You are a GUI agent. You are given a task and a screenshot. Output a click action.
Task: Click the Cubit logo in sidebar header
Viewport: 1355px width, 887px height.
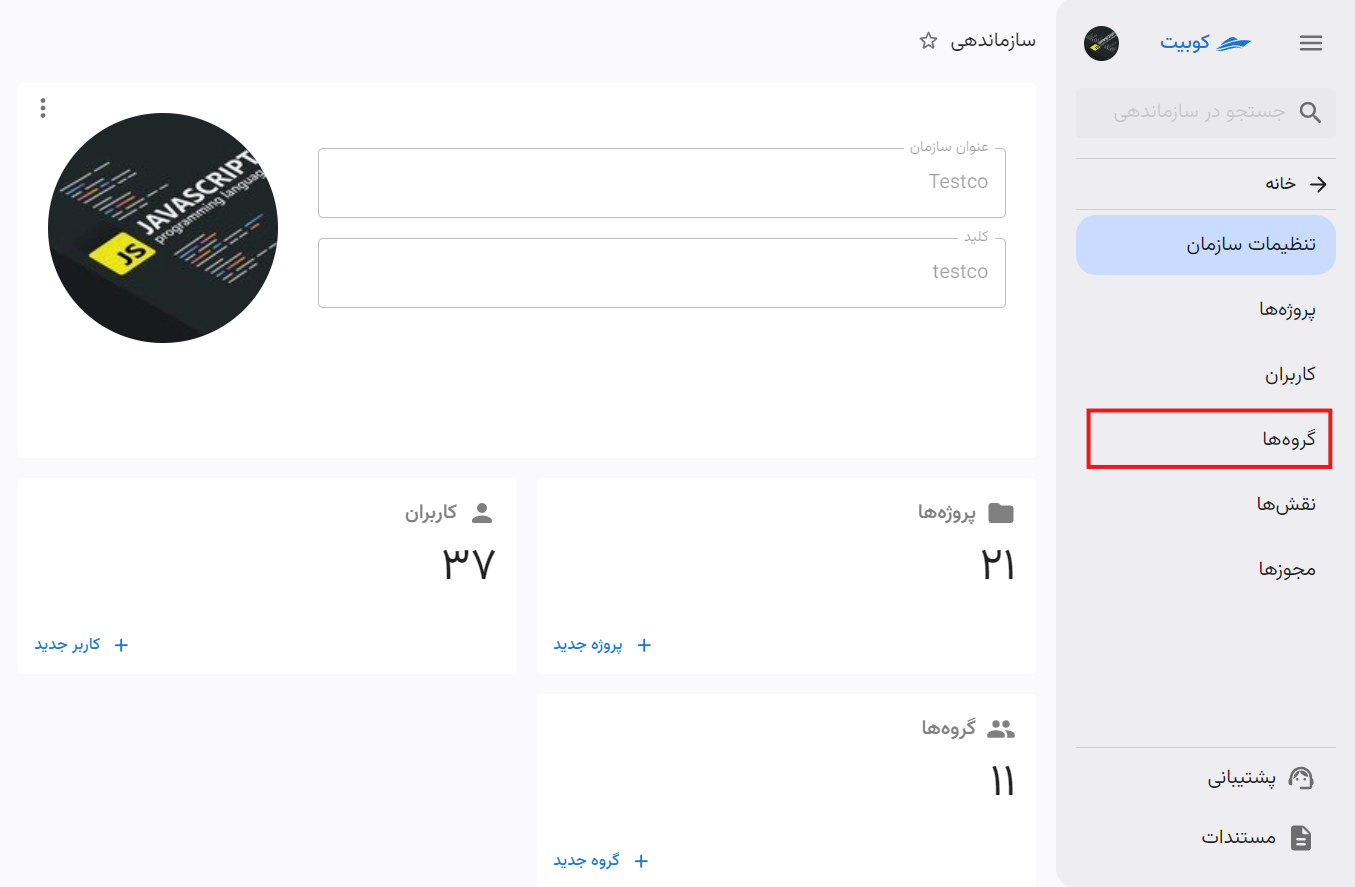[x=1205, y=43]
